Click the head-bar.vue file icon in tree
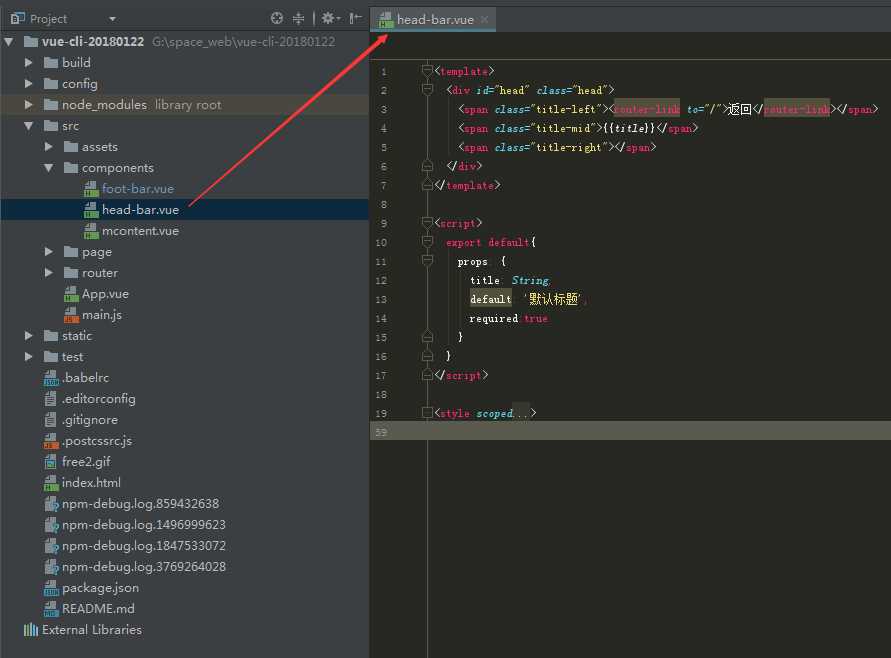 tap(91, 210)
